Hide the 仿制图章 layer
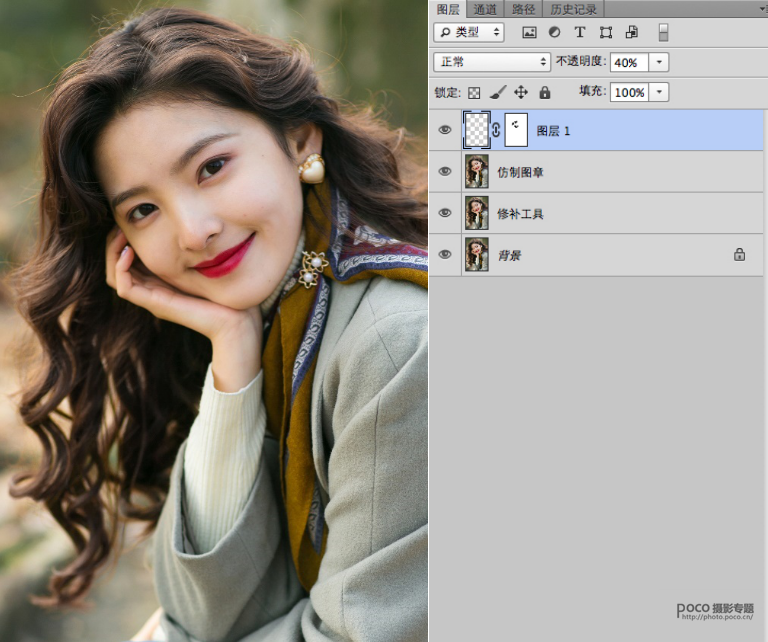This screenshot has width=768, height=642. click(x=445, y=171)
